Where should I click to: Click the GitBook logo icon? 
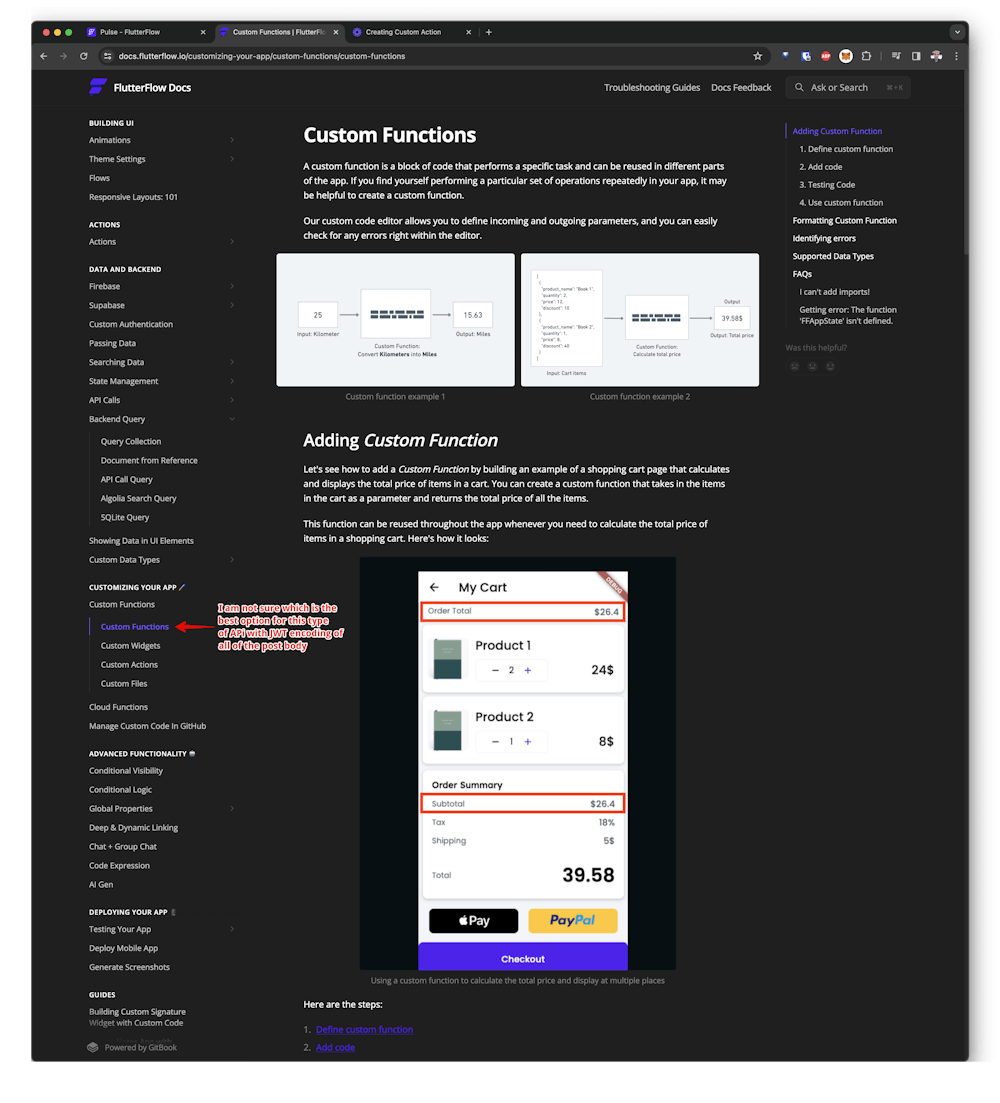(93, 1047)
